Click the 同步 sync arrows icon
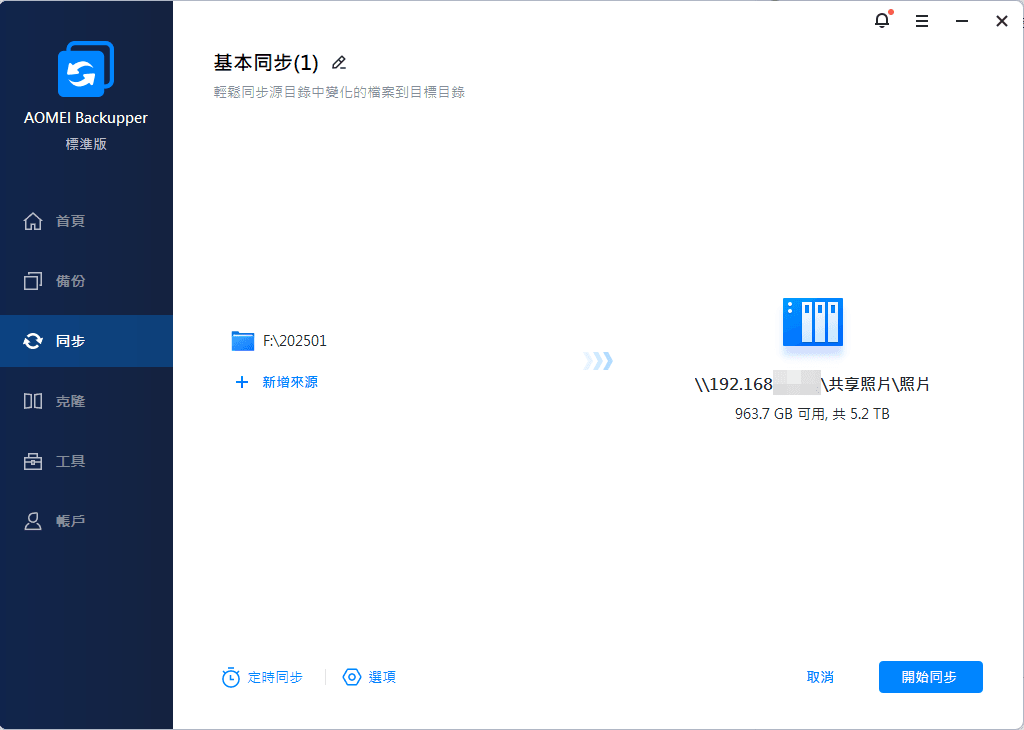 tap(33, 341)
